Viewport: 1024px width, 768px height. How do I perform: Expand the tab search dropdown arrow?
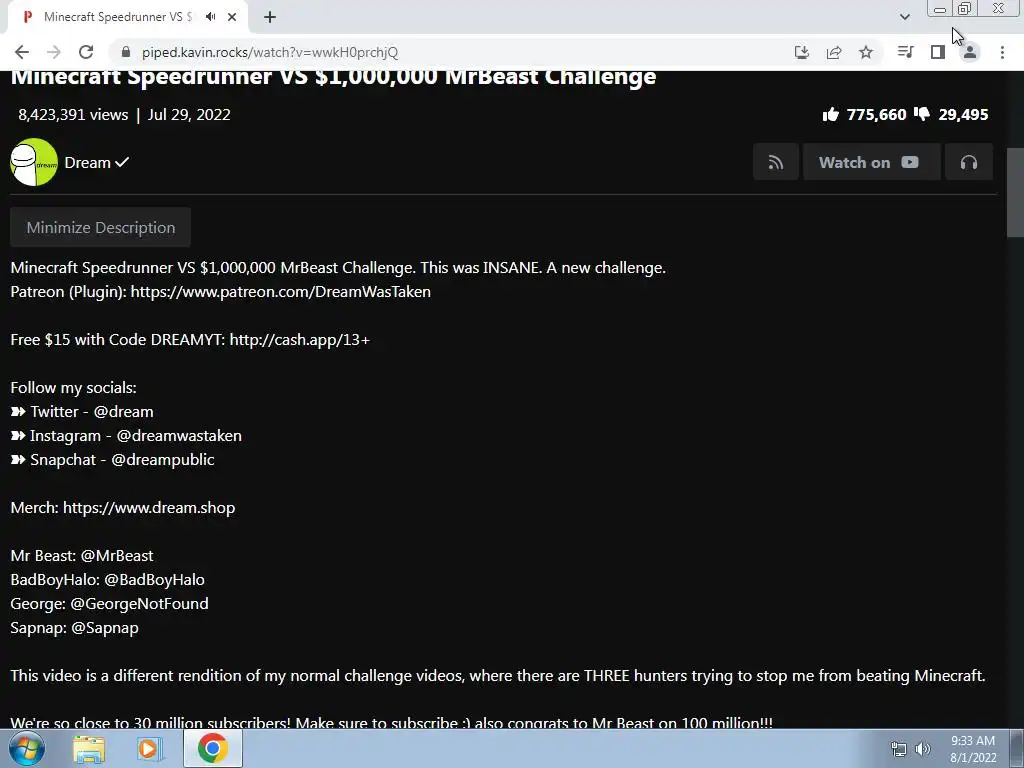point(904,17)
